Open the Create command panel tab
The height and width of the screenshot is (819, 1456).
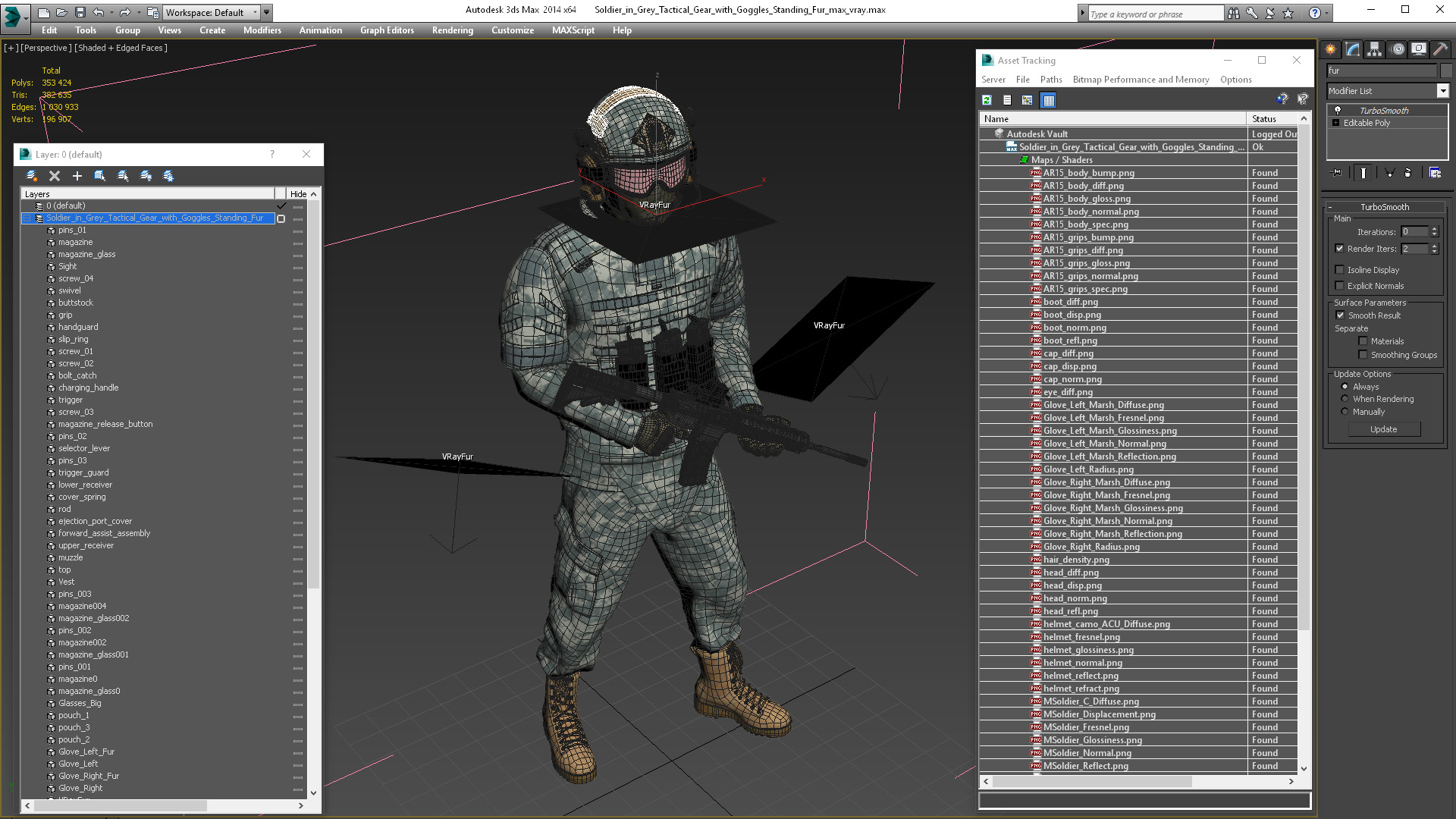click(1331, 49)
